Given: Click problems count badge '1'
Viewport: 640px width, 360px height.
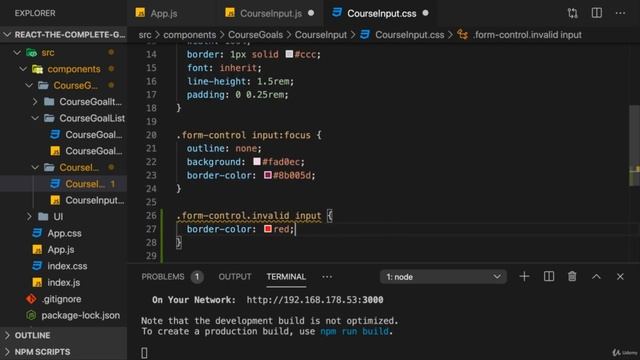Looking at the screenshot, I should pos(197,277).
